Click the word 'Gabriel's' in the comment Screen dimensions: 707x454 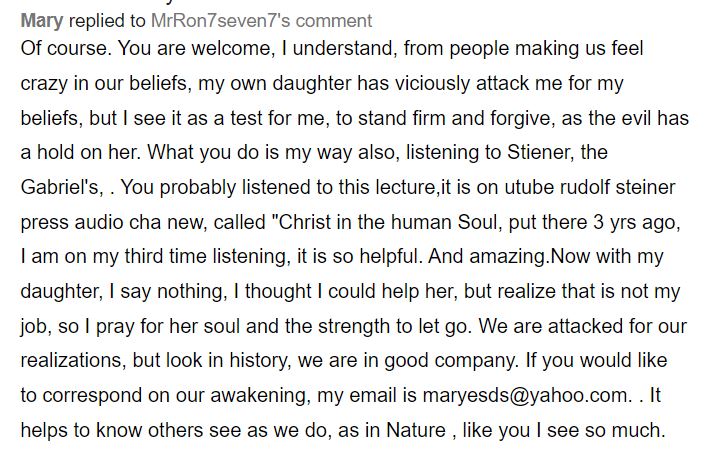click(x=61, y=187)
